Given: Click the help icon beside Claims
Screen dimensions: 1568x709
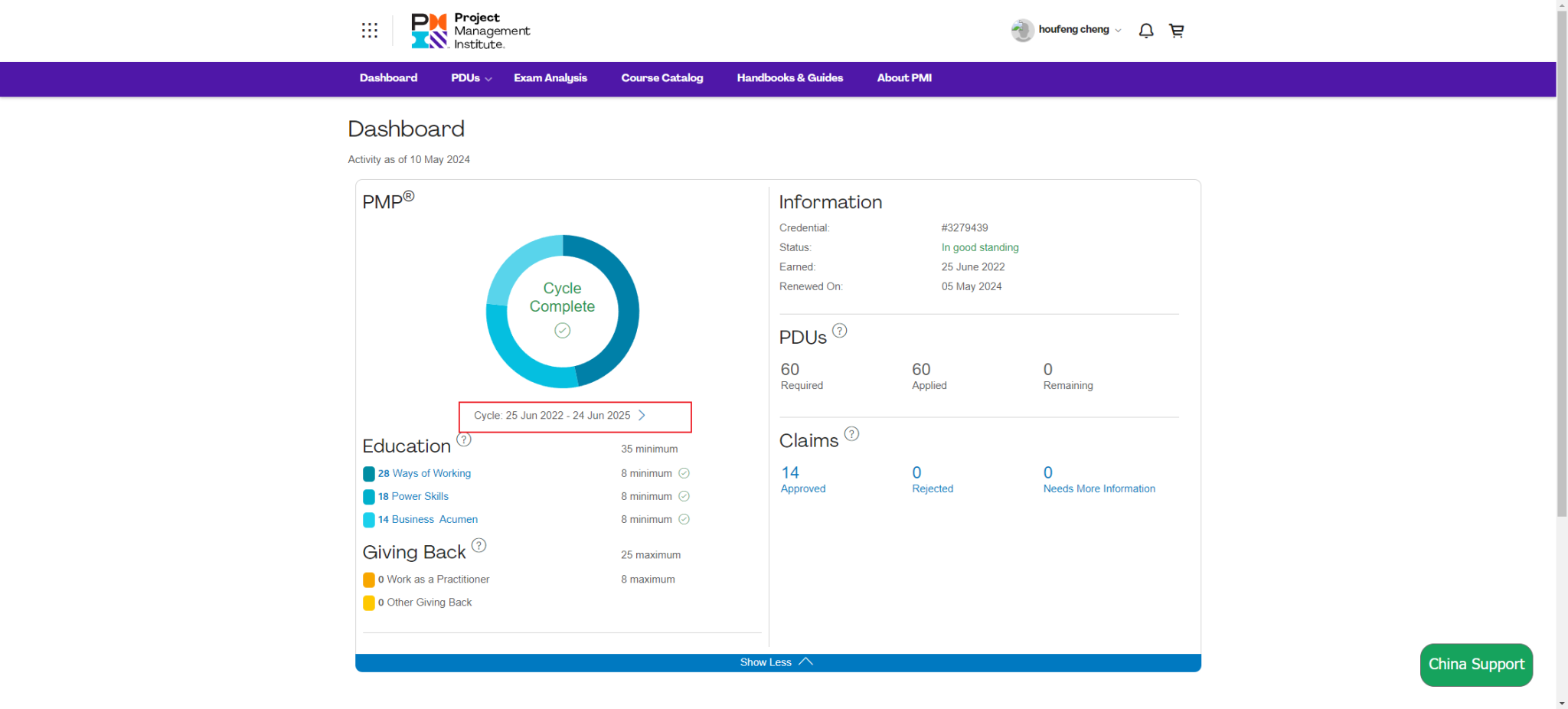Looking at the screenshot, I should click(x=851, y=434).
